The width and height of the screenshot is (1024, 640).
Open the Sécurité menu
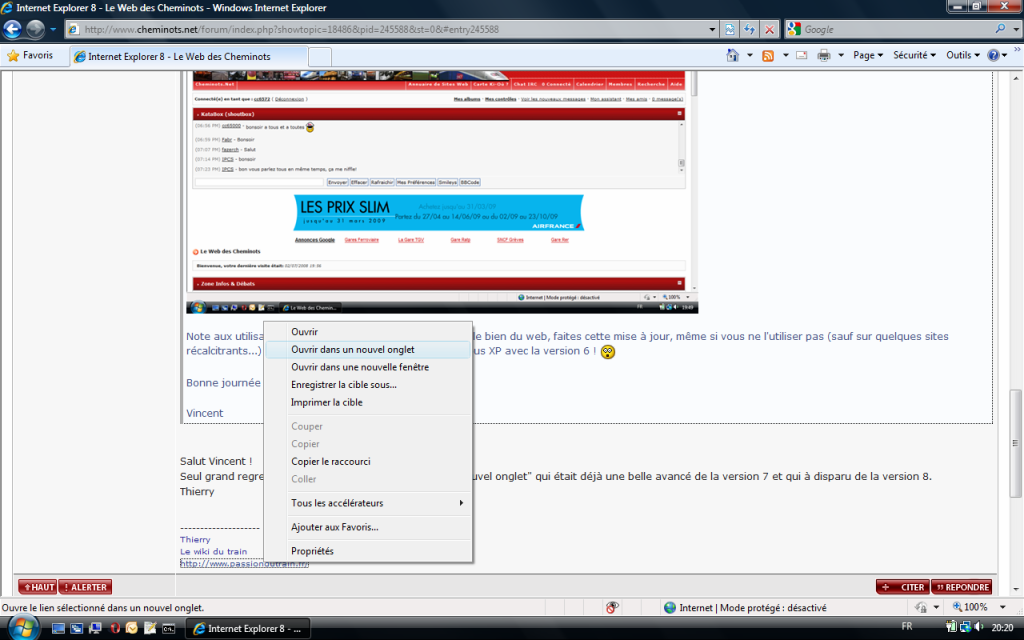pos(914,56)
